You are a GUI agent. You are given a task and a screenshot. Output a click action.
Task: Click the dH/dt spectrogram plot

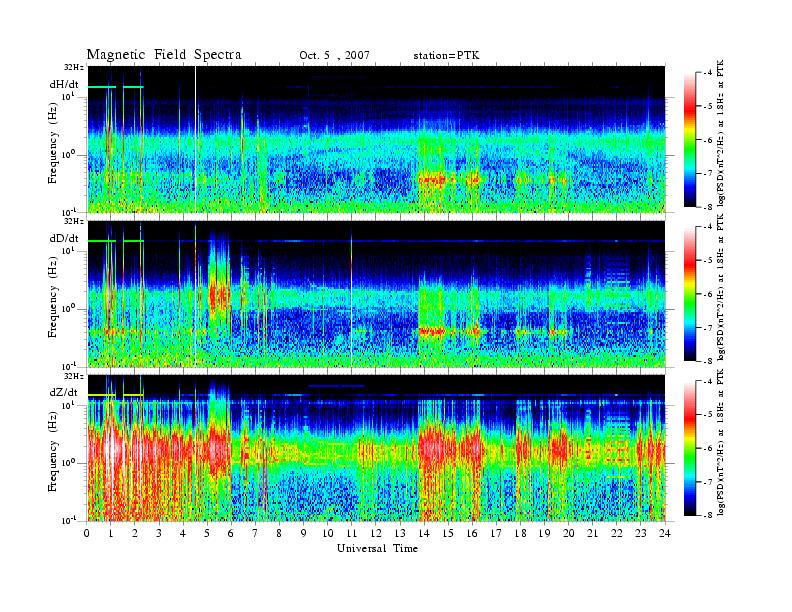tap(376, 139)
